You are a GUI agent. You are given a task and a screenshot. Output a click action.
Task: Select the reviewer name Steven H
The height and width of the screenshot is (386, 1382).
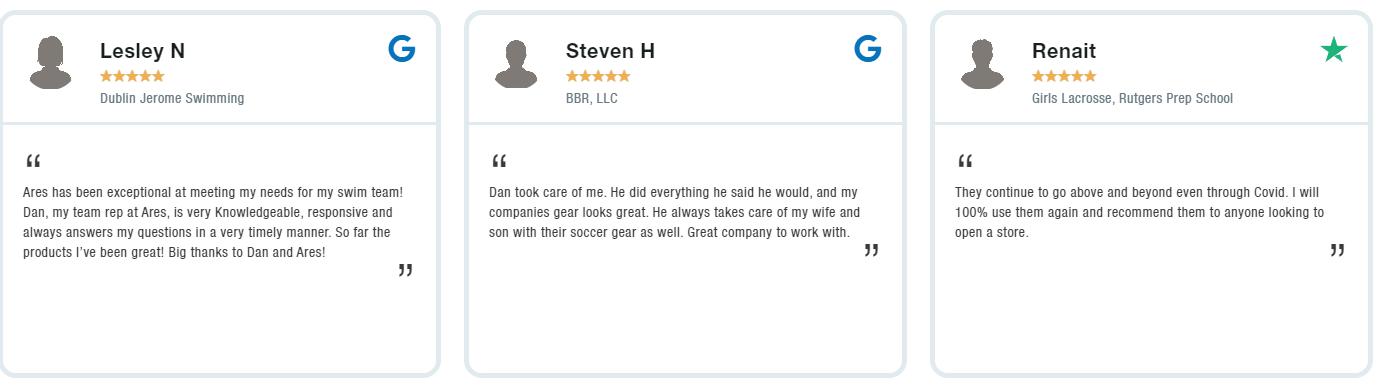pos(610,51)
